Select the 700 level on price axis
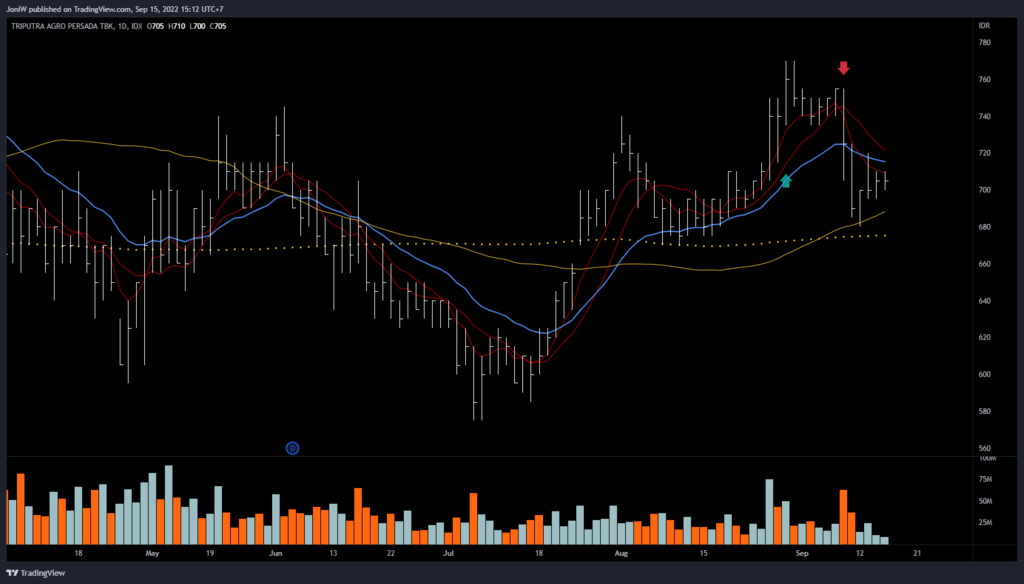This screenshot has height=584, width=1024. (x=984, y=190)
